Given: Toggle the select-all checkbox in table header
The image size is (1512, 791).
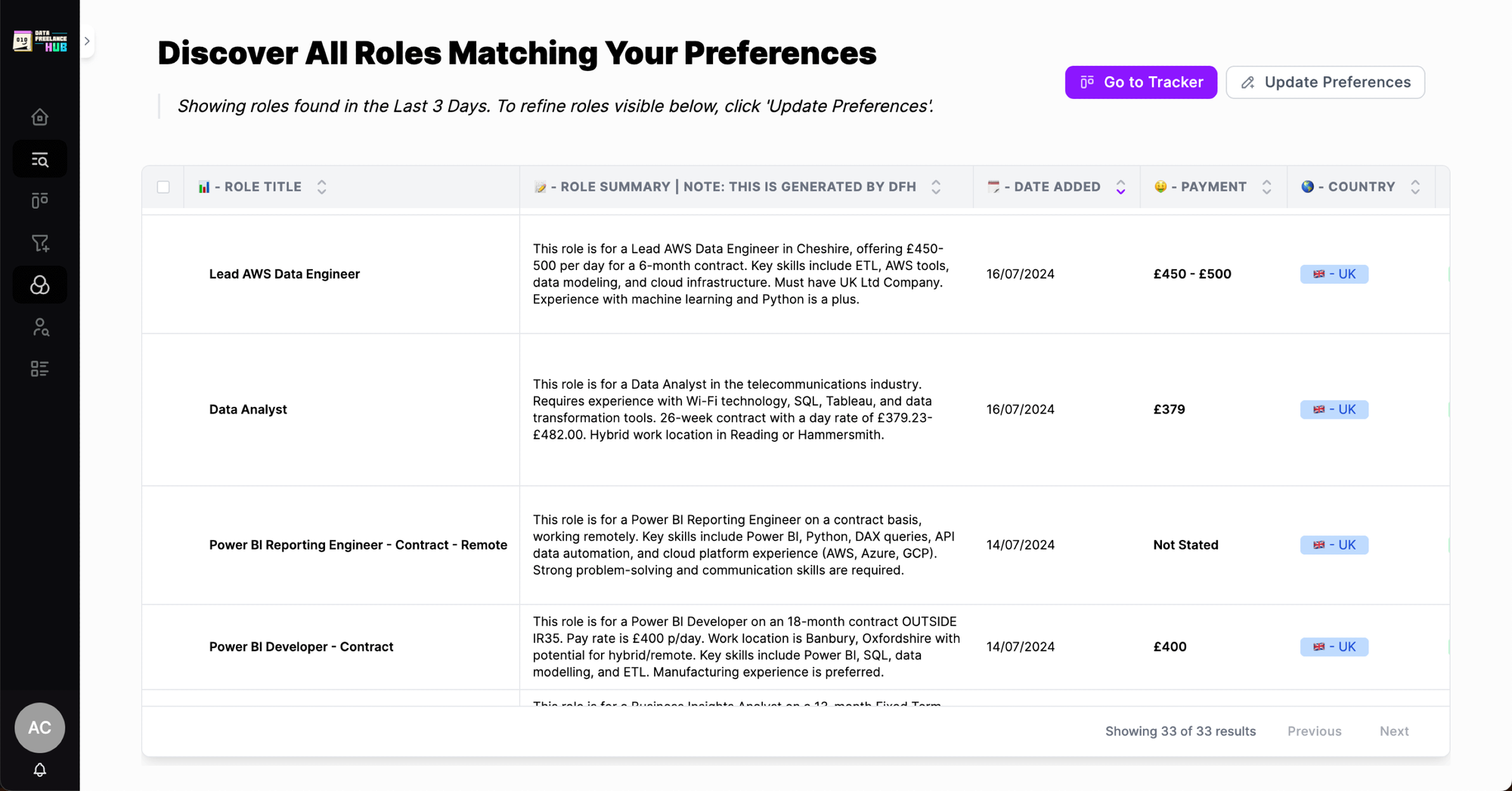Looking at the screenshot, I should pyautogui.click(x=163, y=186).
